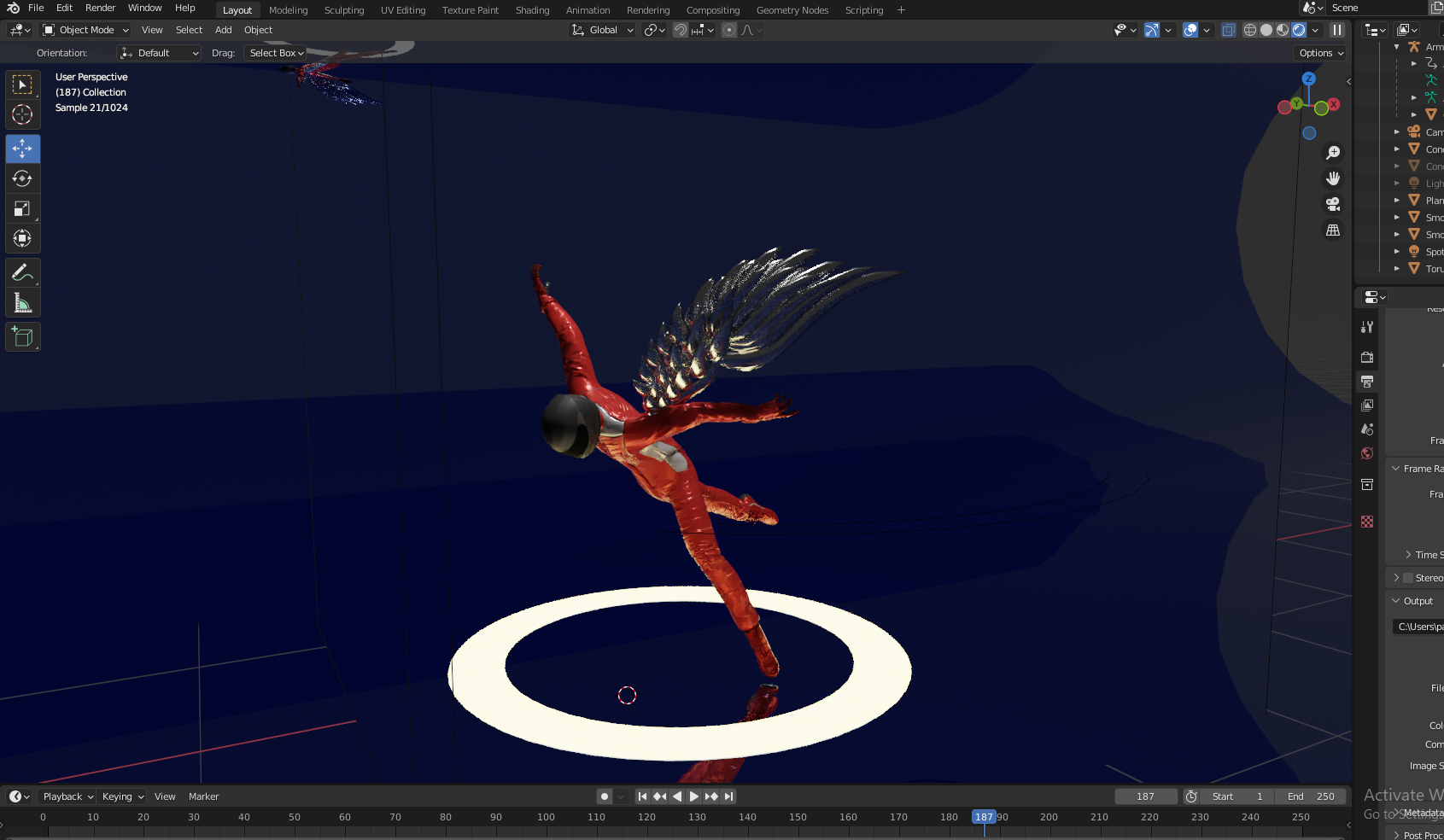This screenshot has height=840, width=1444.
Task: Open the View Layer properties tab
Action: point(1367,405)
